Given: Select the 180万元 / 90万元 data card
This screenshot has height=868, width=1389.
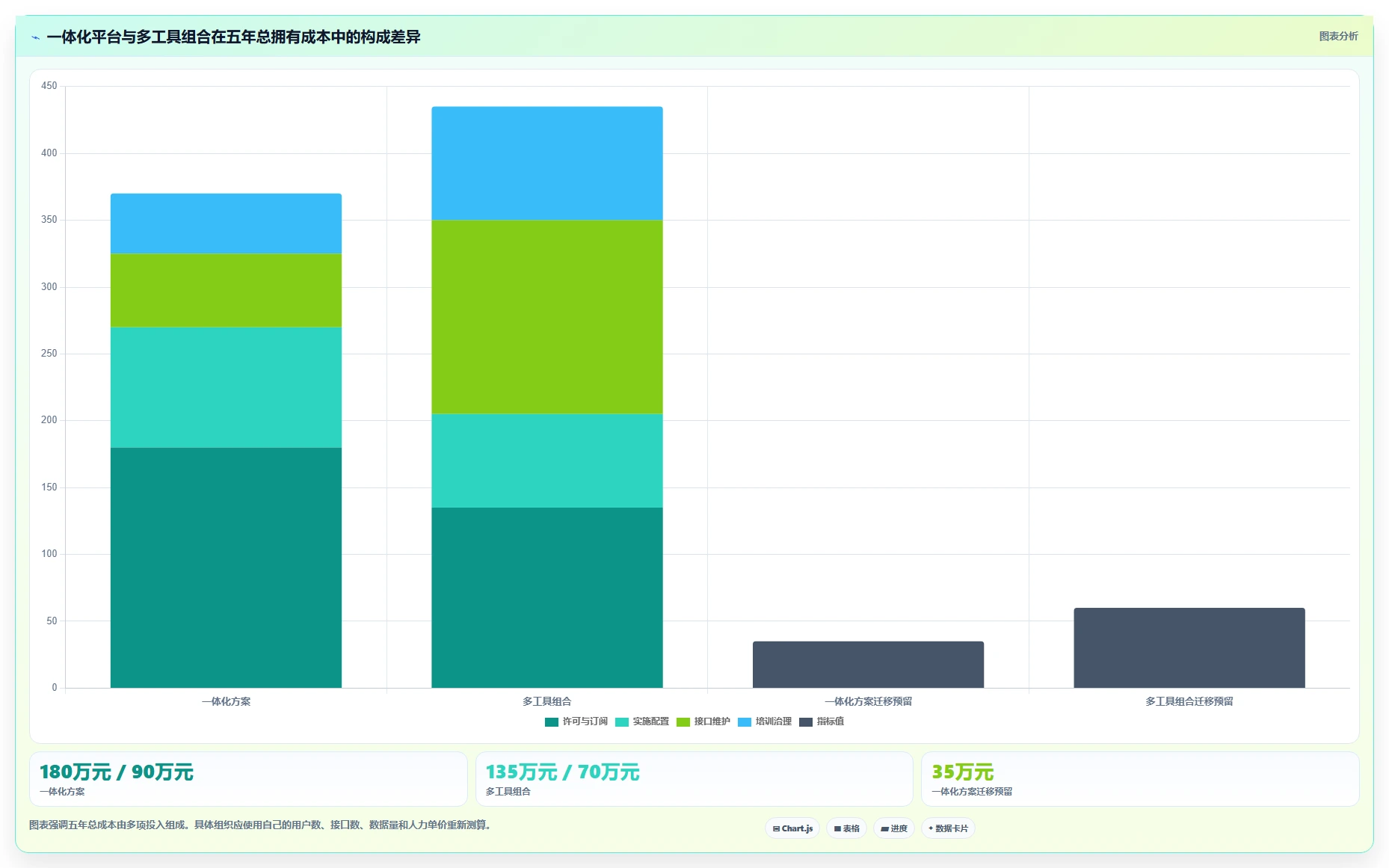Looking at the screenshot, I should tap(248, 779).
